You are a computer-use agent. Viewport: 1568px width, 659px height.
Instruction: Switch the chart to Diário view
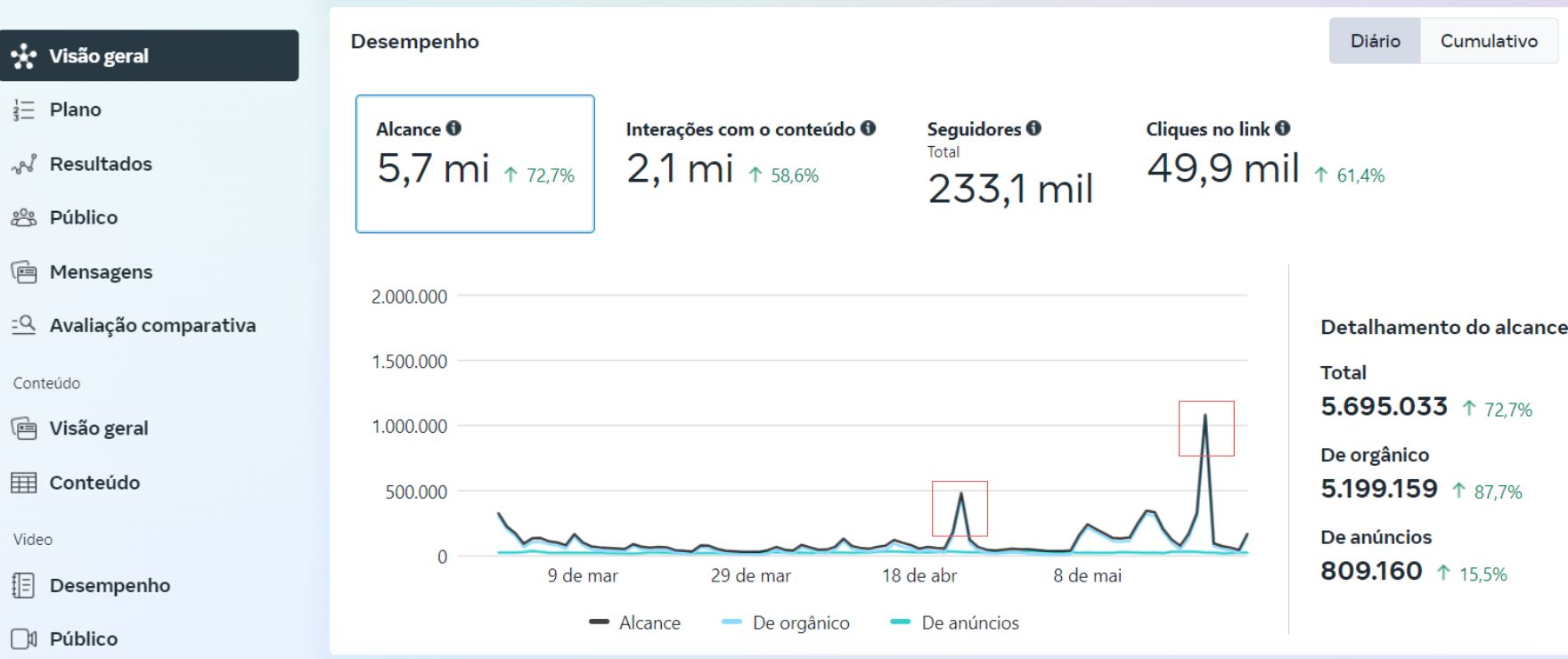[1375, 41]
